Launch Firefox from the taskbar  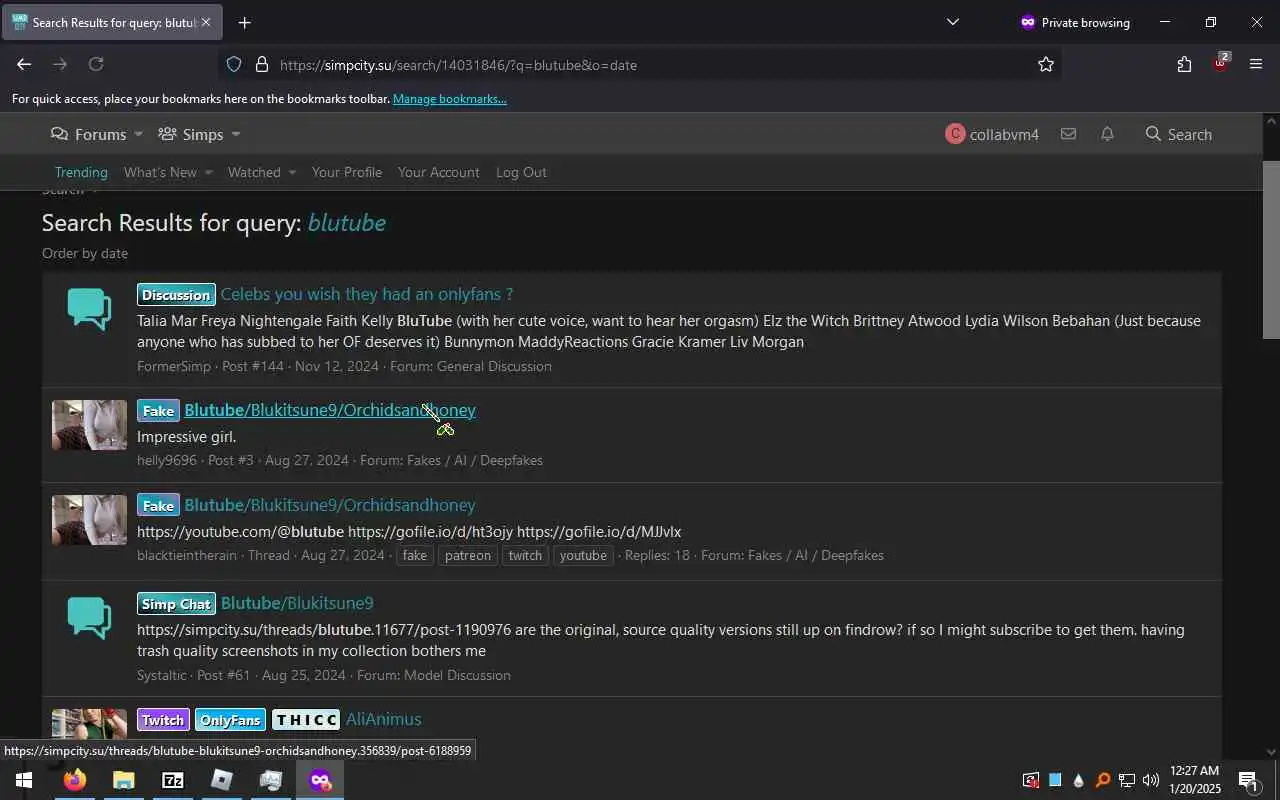[75, 780]
